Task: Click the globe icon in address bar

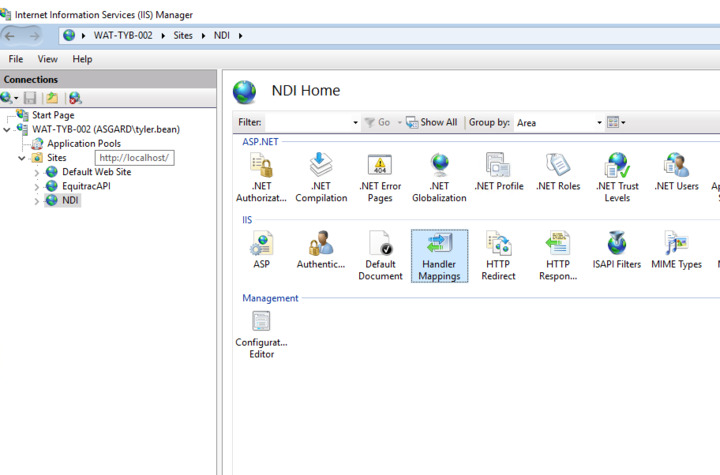Action: 69,35
